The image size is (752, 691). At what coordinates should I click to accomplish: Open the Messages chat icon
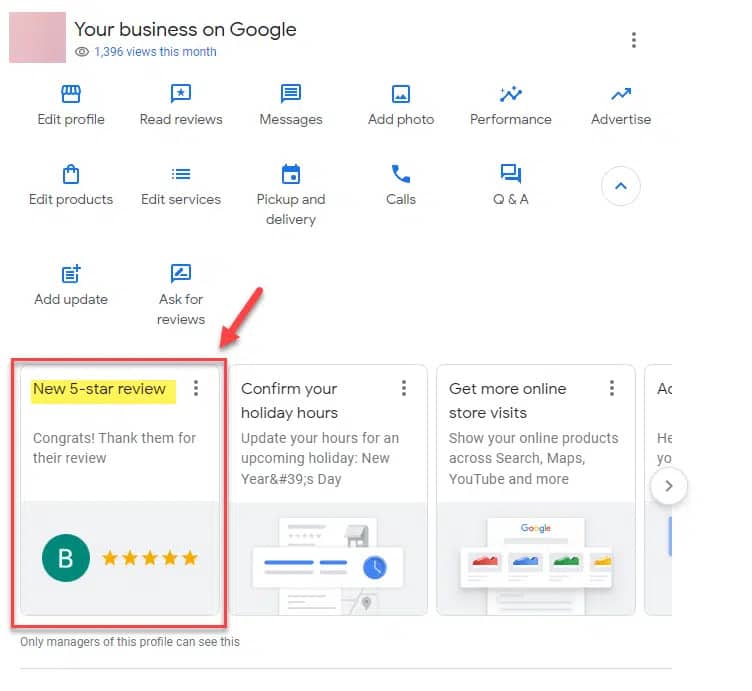pyautogui.click(x=291, y=94)
